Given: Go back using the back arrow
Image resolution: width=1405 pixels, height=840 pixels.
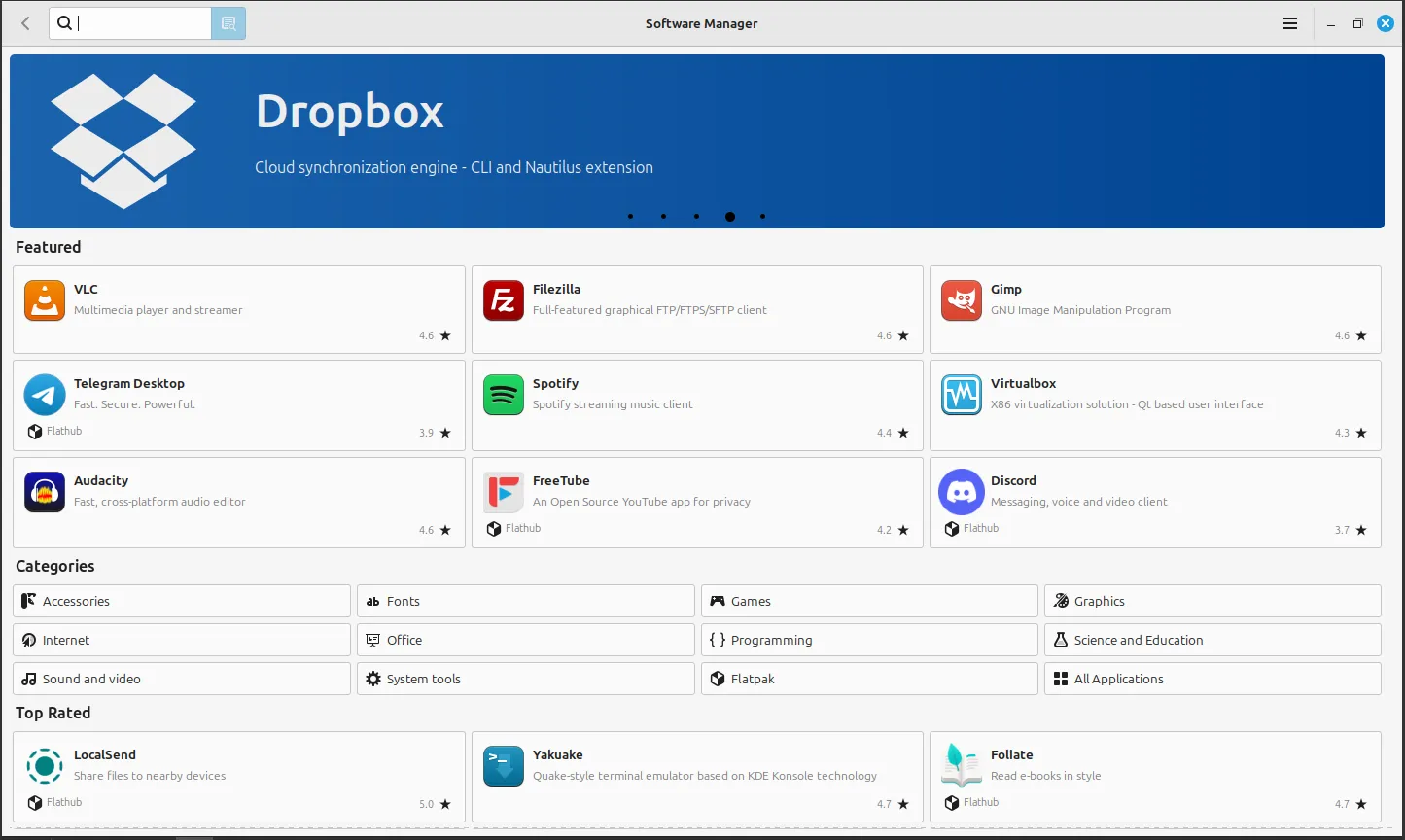Looking at the screenshot, I should point(25,23).
